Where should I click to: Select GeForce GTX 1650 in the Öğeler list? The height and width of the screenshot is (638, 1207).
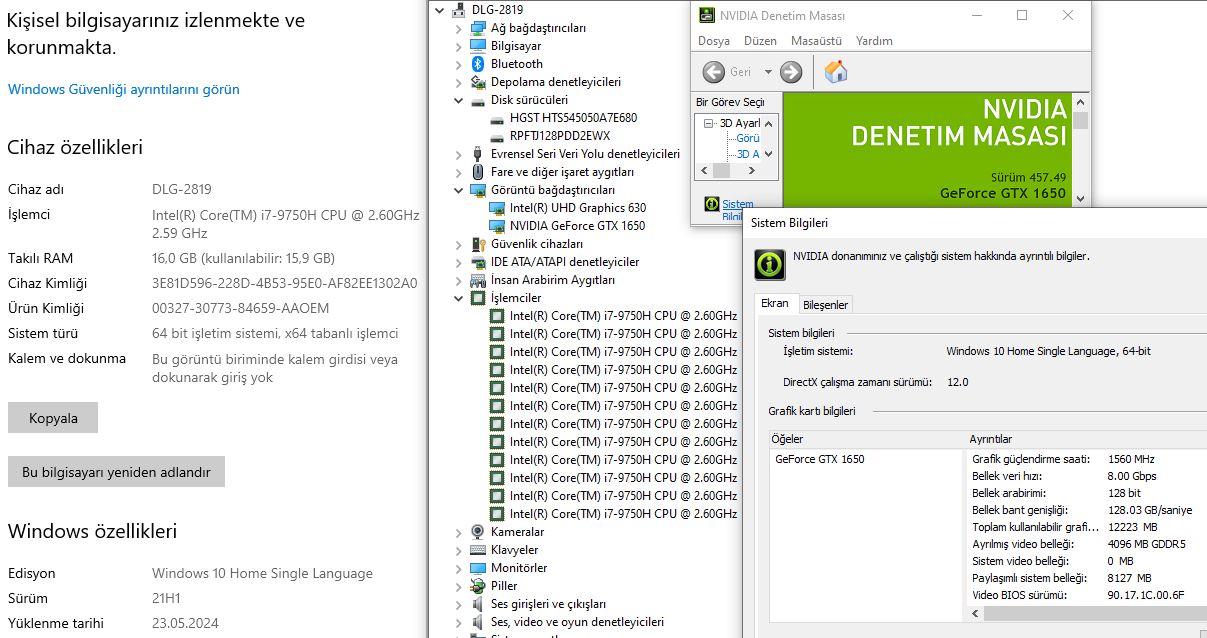(820, 459)
